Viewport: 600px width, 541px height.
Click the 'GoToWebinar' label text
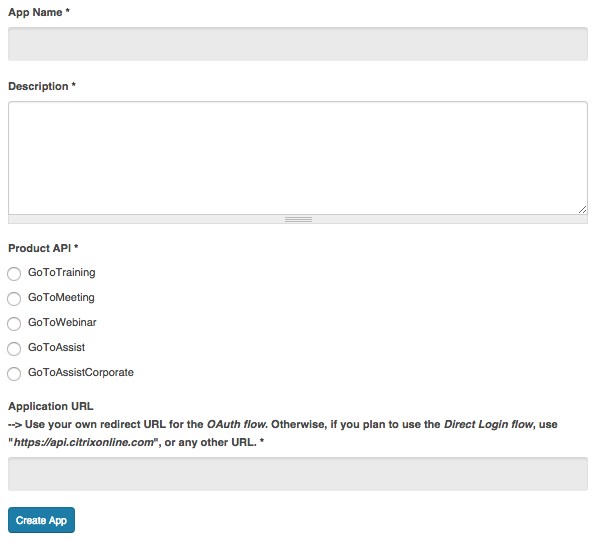point(62,322)
